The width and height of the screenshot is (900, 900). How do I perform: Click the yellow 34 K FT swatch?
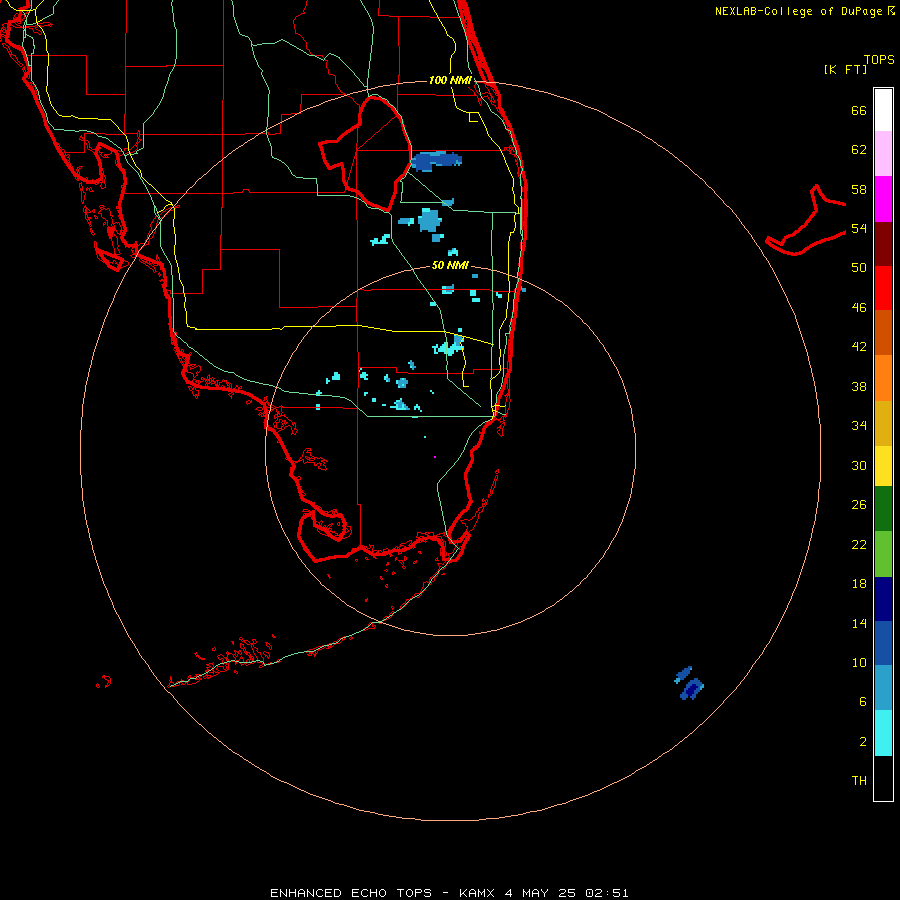[x=883, y=466]
